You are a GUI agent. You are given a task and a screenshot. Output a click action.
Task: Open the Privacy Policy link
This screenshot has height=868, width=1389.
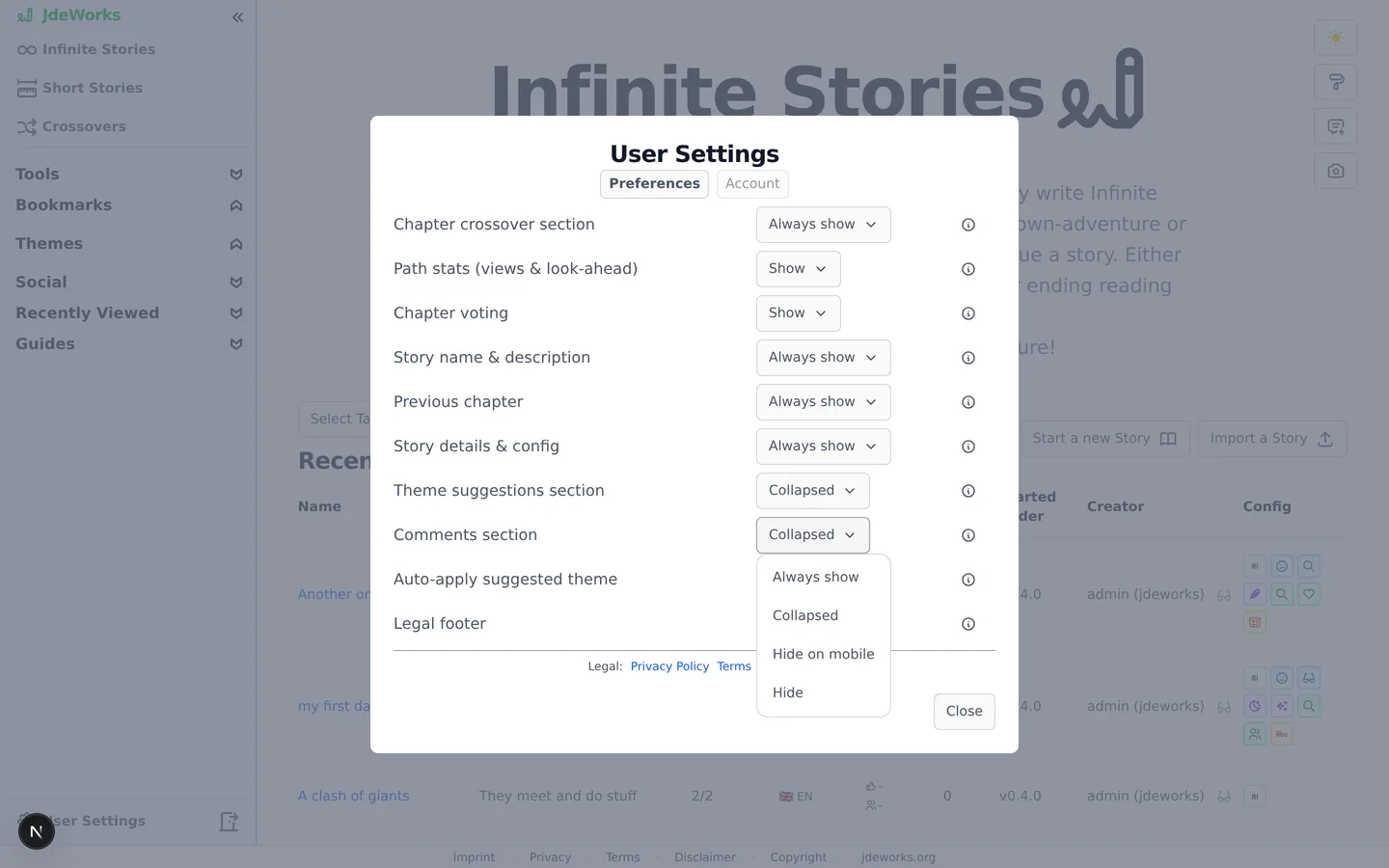click(x=669, y=666)
